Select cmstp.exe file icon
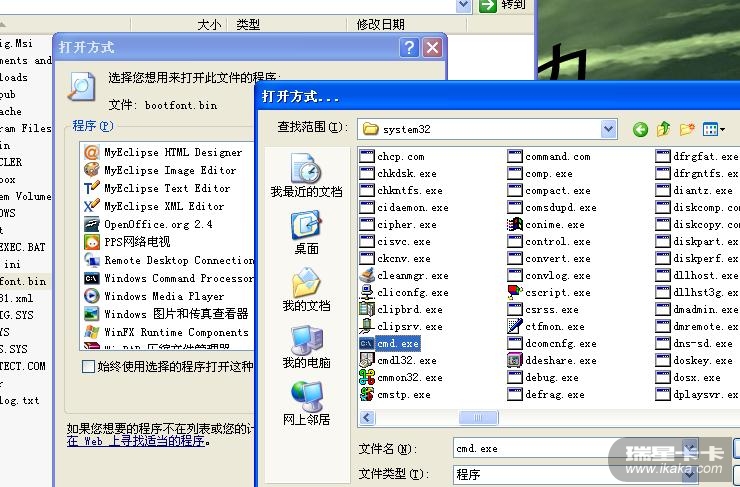The width and height of the screenshot is (740, 487). 367,394
